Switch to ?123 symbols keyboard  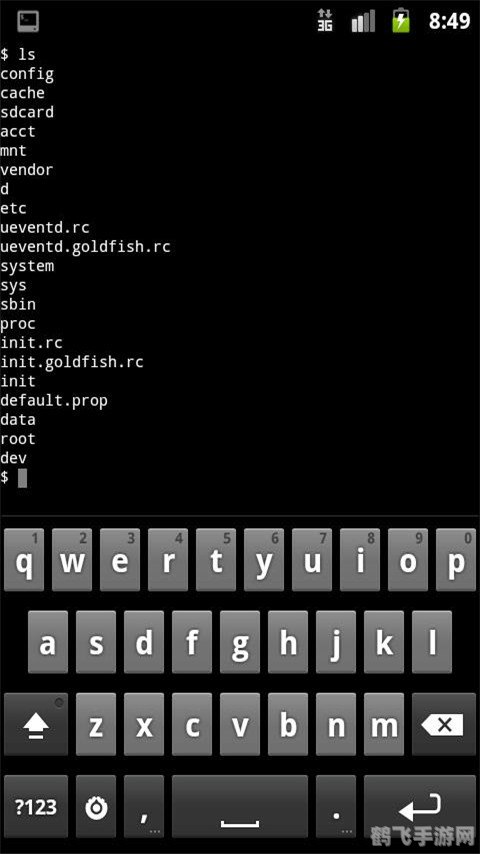pos(36,806)
